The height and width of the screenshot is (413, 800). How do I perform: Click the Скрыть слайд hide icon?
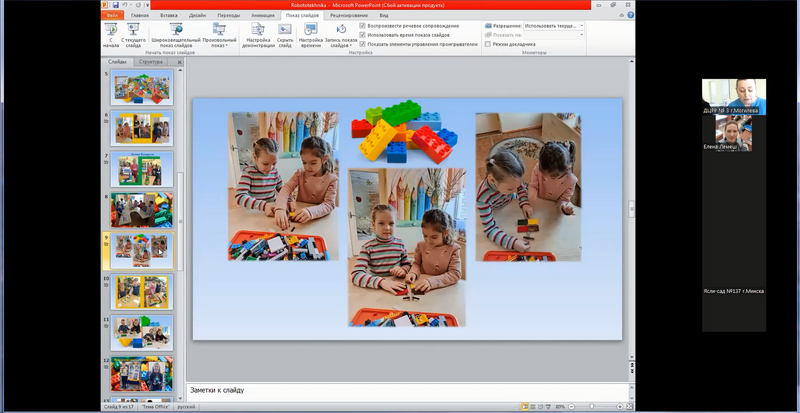[285, 35]
